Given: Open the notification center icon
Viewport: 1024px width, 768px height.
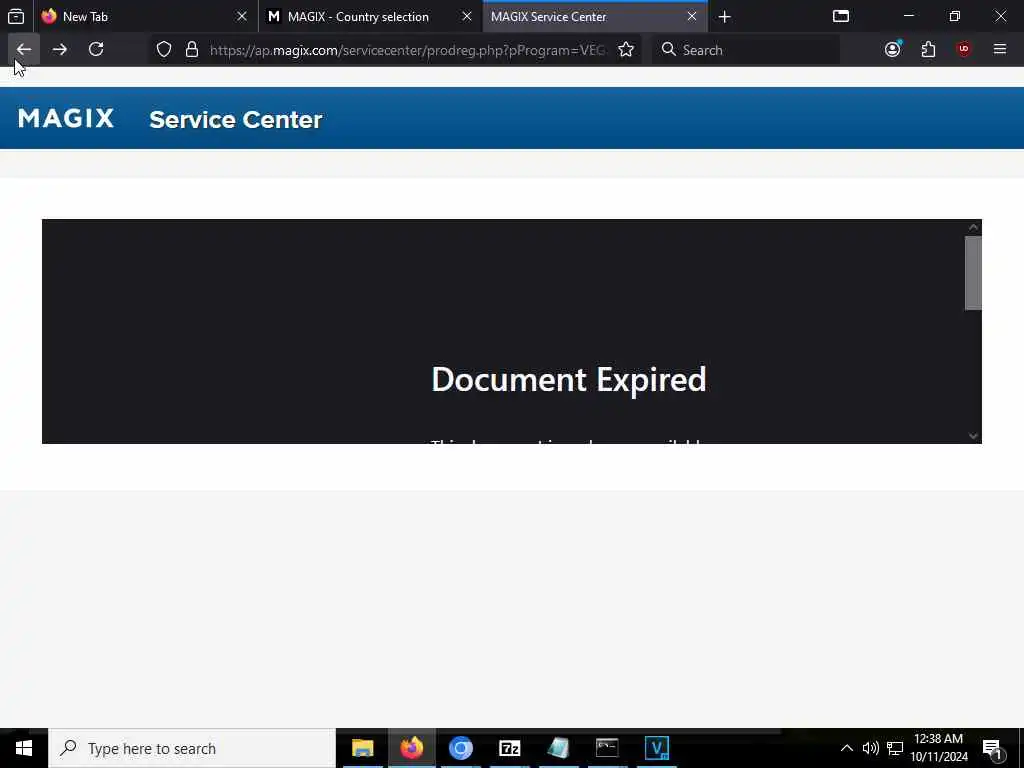Looking at the screenshot, I should pos(993,749).
